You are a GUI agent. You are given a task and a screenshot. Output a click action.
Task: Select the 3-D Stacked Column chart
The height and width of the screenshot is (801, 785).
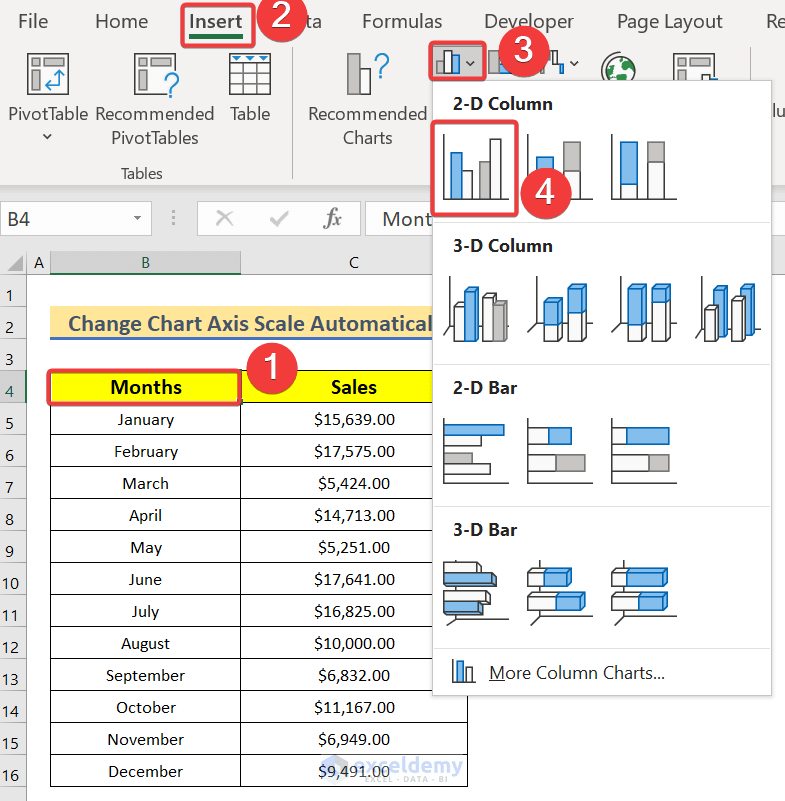(560, 310)
